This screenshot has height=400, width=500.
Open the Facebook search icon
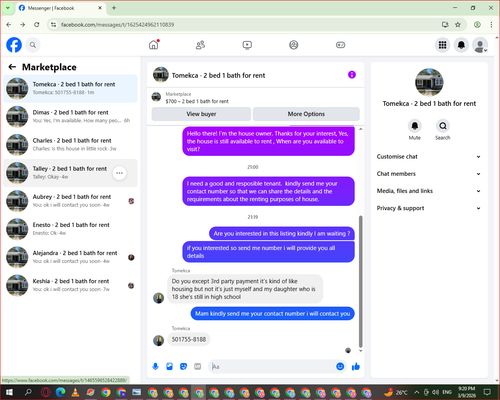33,45
